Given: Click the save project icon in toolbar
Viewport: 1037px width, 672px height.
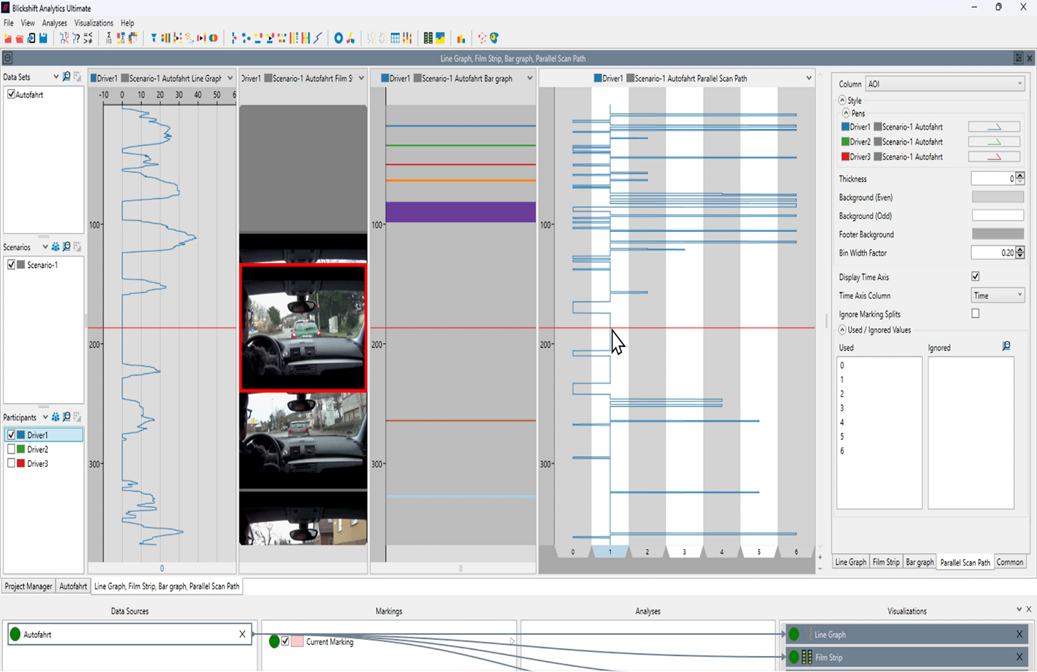Looking at the screenshot, I should click(x=44, y=38).
